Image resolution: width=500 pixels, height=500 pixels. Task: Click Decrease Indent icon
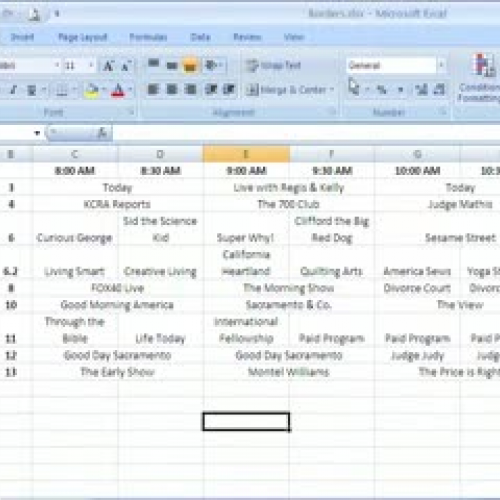211,89
